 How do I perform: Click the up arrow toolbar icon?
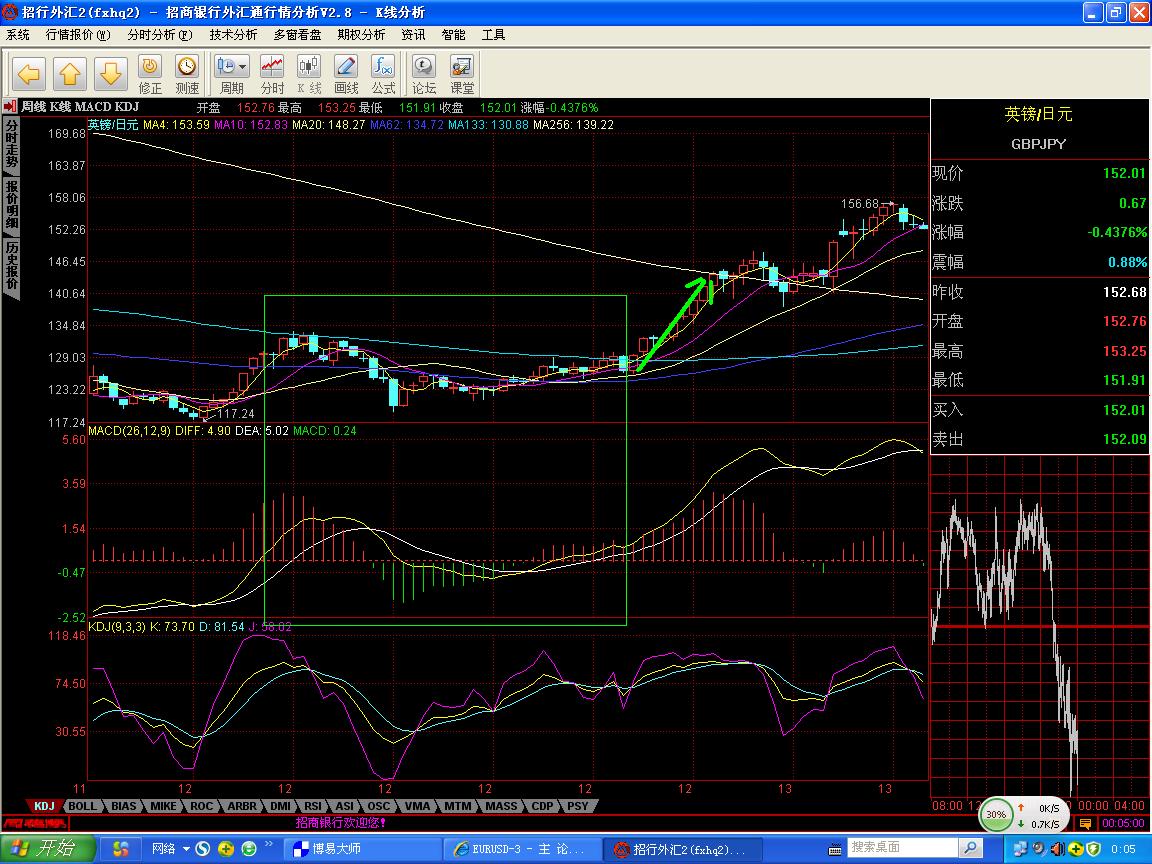[70, 73]
